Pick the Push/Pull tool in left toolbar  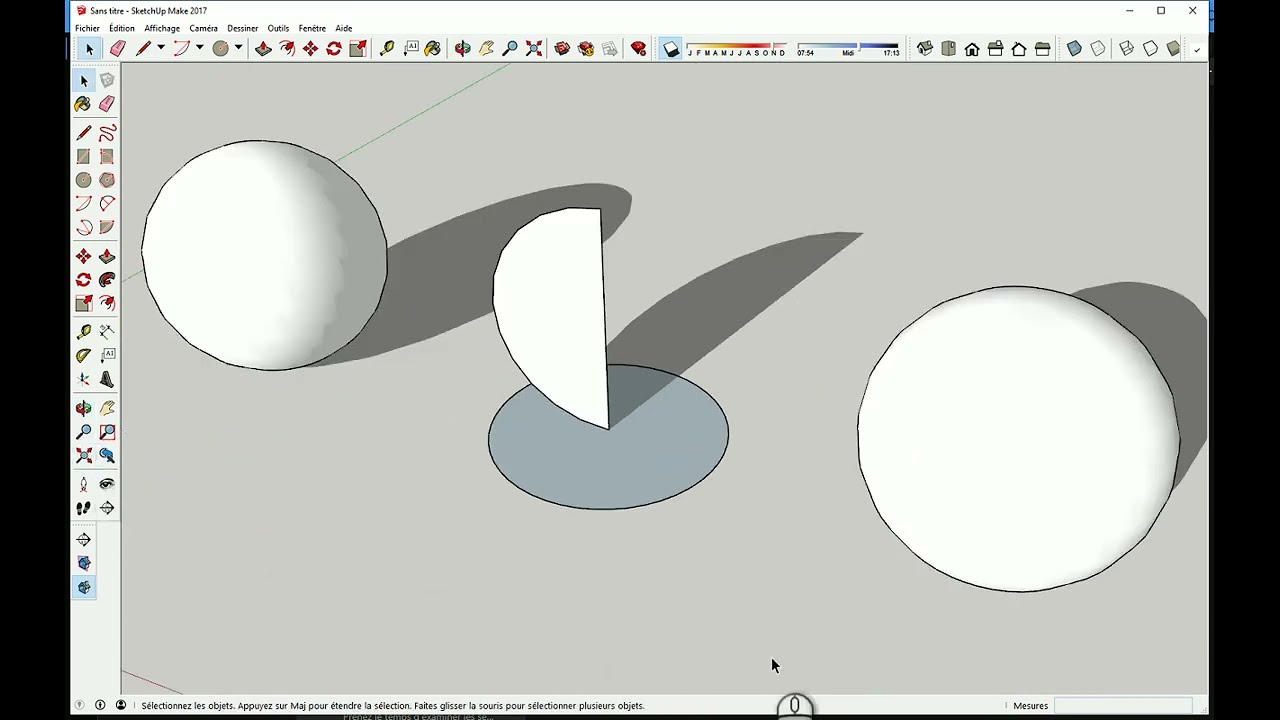point(107,257)
